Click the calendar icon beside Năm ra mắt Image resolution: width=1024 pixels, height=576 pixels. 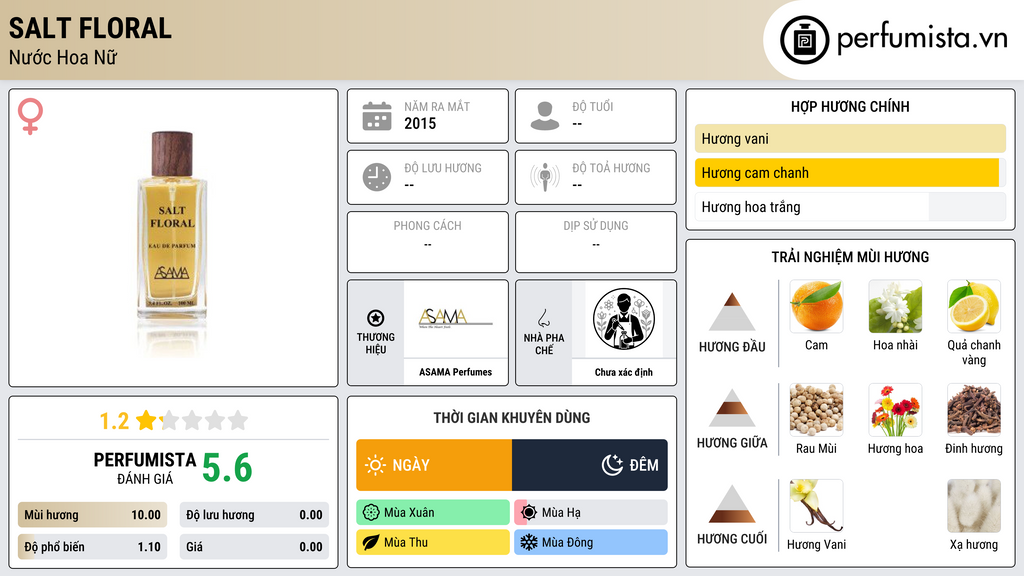(377, 116)
